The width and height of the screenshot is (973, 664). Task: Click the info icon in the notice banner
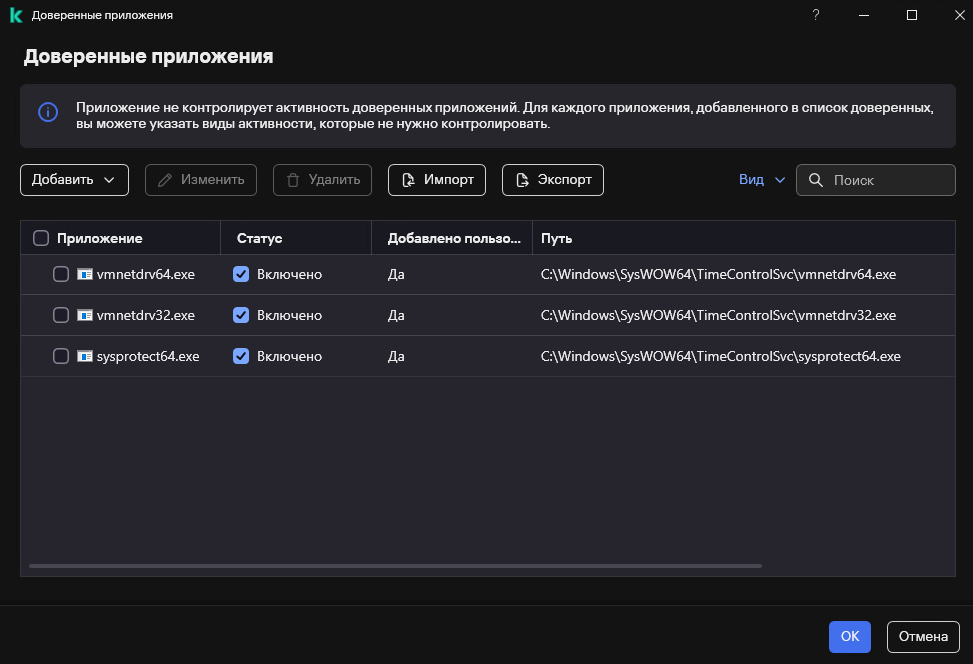pyautogui.click(x=48, y=112)
